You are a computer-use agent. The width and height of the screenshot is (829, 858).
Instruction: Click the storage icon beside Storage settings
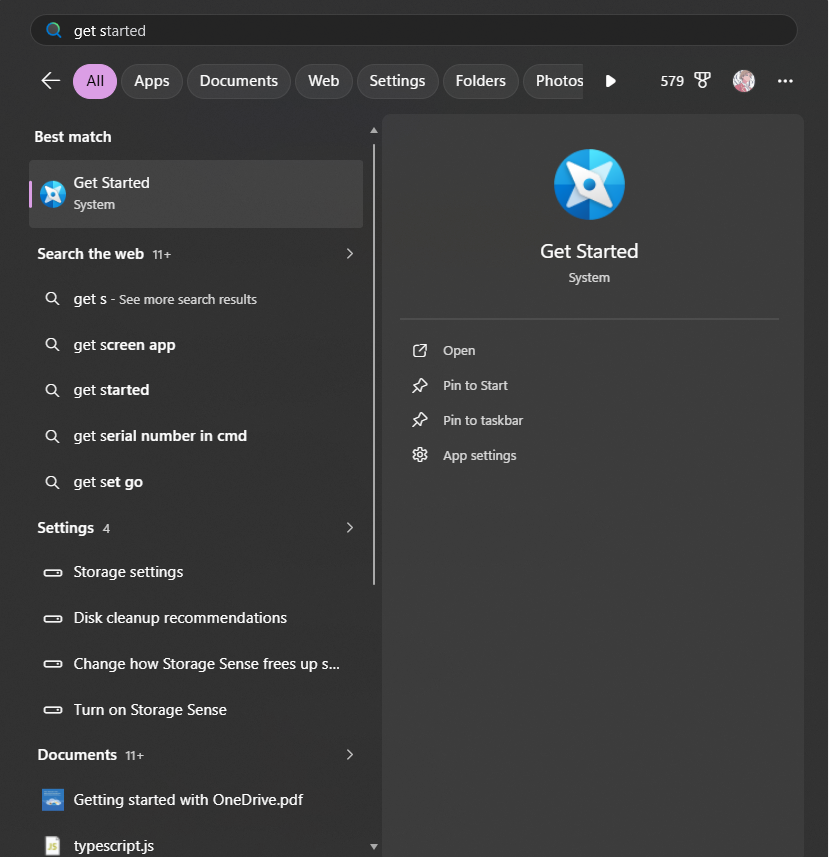(x=53, y=573)
